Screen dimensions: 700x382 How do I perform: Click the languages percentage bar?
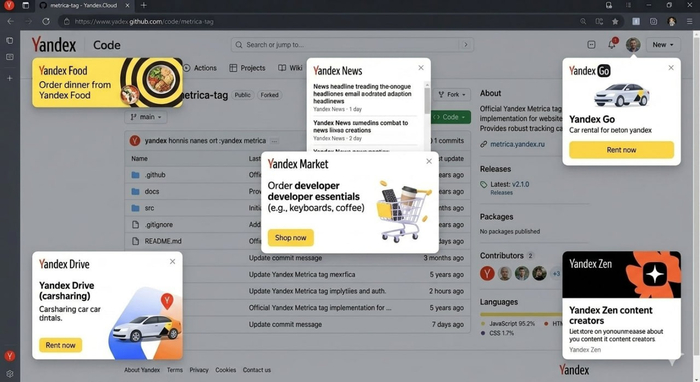pos(521,314)
